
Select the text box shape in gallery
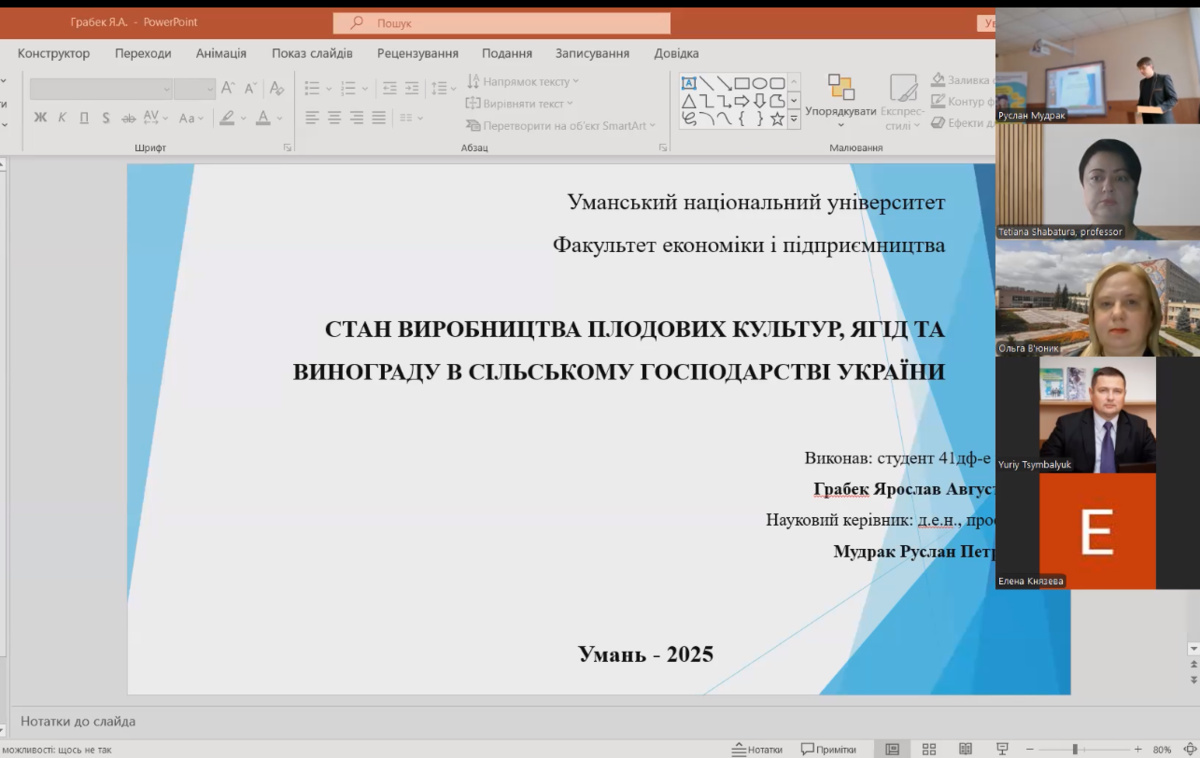click(x=689, y=83)
